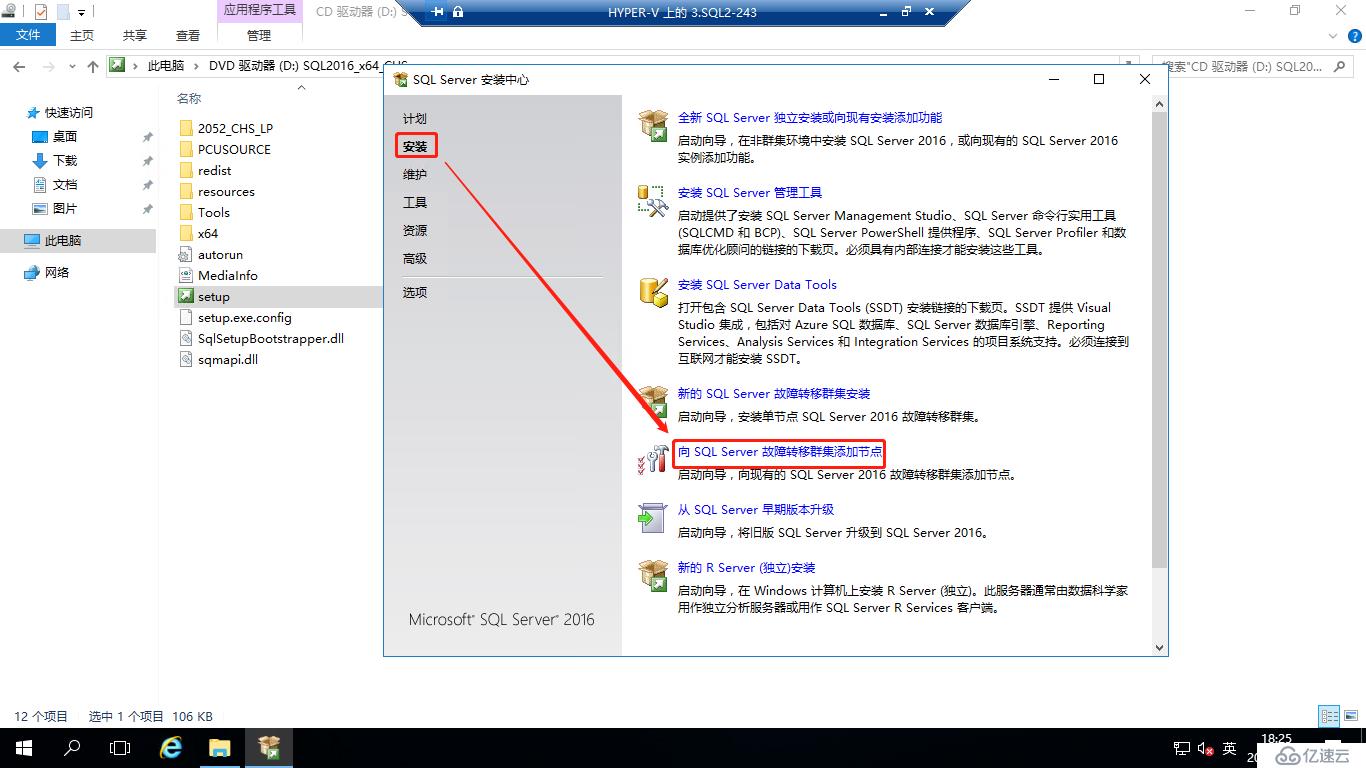Image resolution: width=1366 pixels, height=768 pixels.
Task: Click the 名称 column header
Action: click(189, 99)
